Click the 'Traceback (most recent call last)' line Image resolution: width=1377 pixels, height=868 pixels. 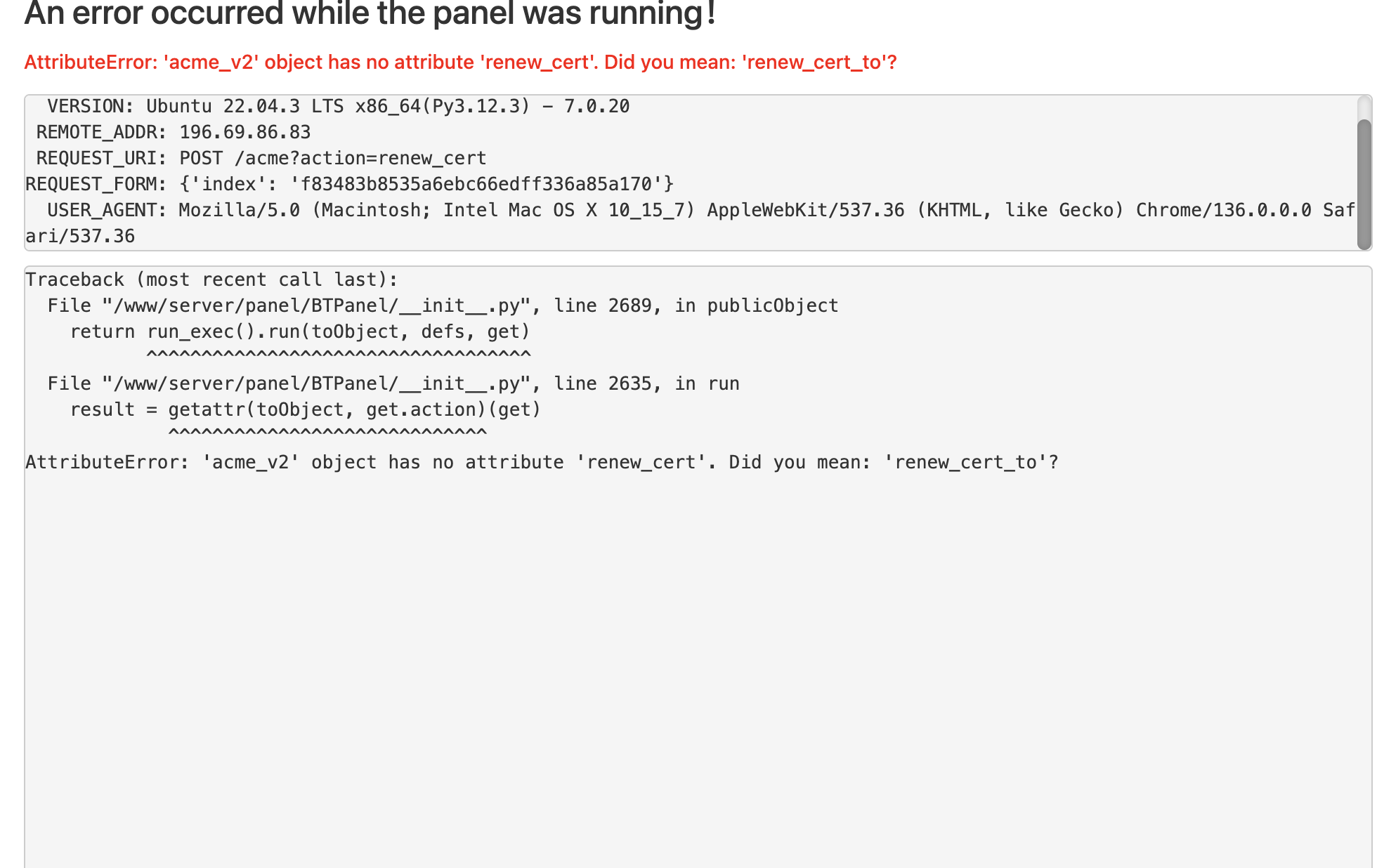coord(211,280)
